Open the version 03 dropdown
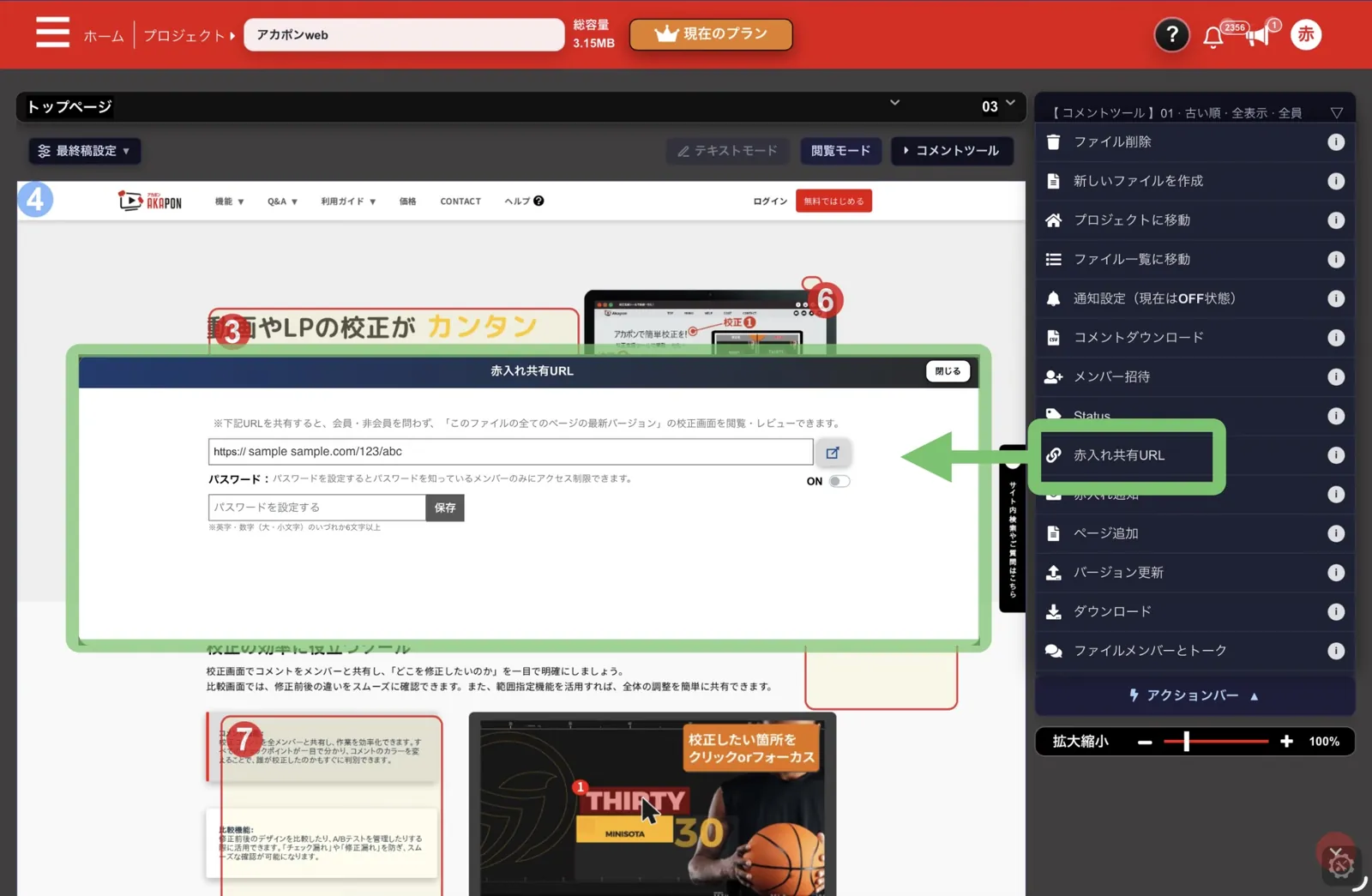1372x896 pixels. pos(998,105)
